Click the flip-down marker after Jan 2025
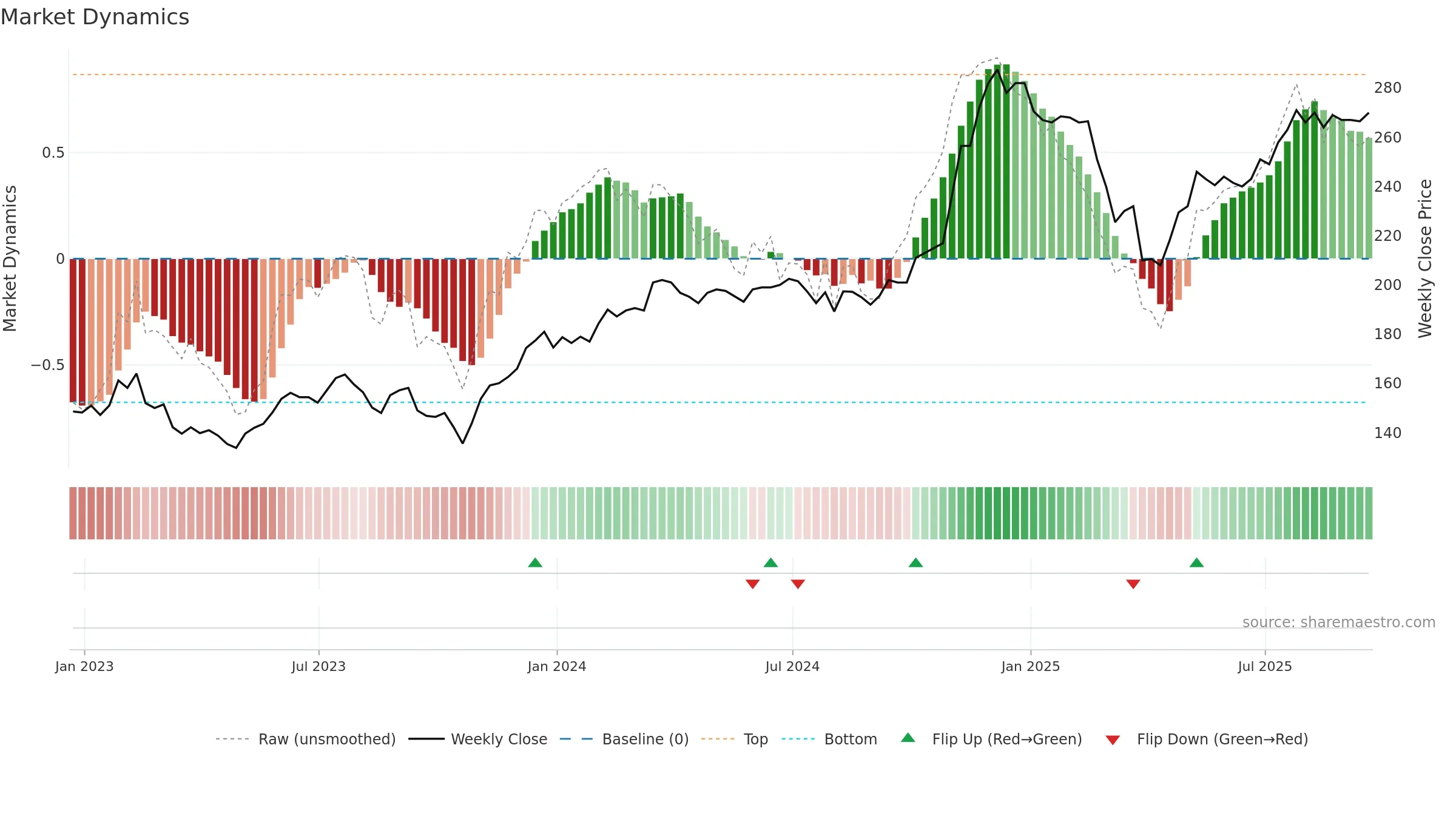1456x819 pixels. tap(1133, 584)
